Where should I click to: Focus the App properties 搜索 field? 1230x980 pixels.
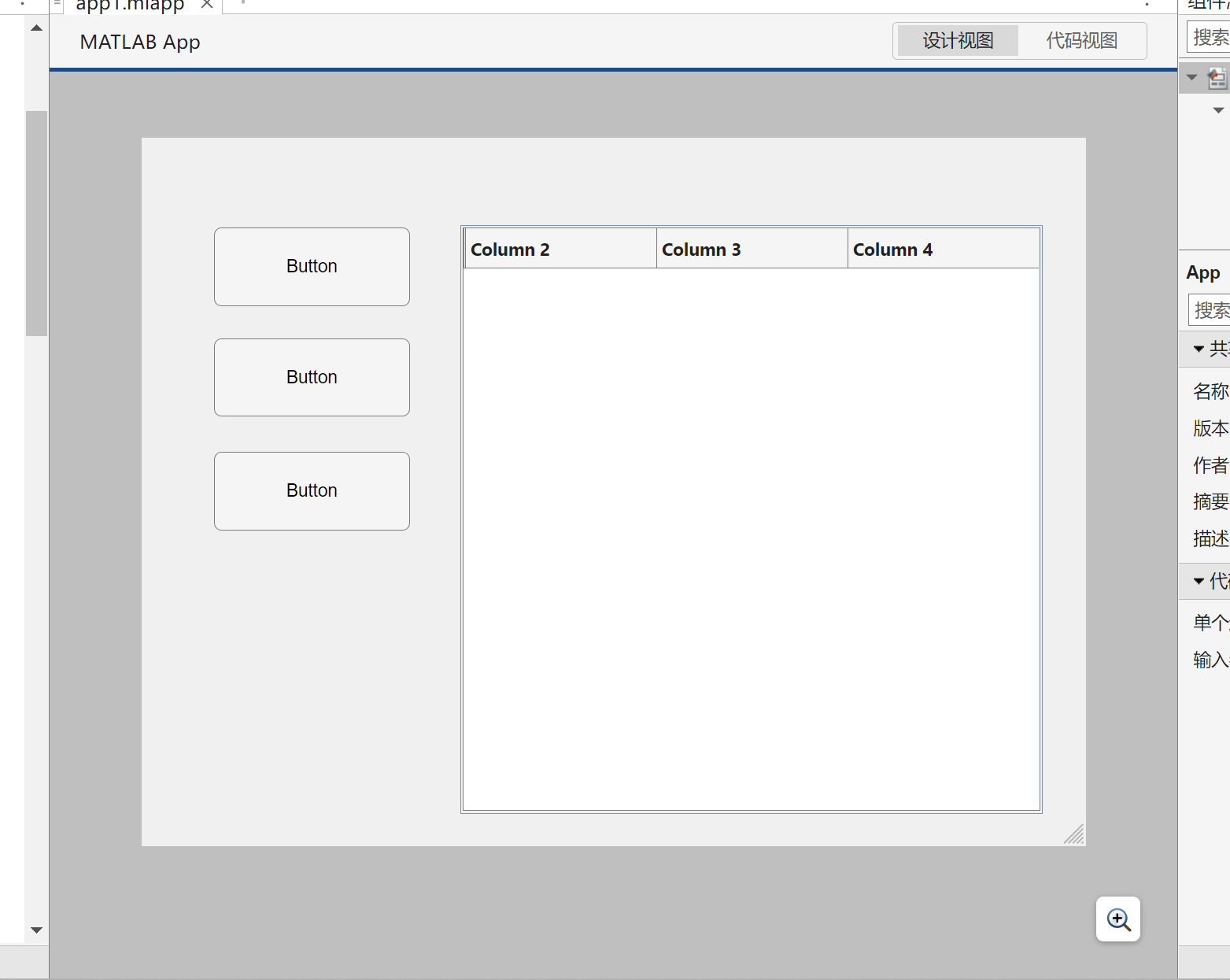[x=1210, y=310]
